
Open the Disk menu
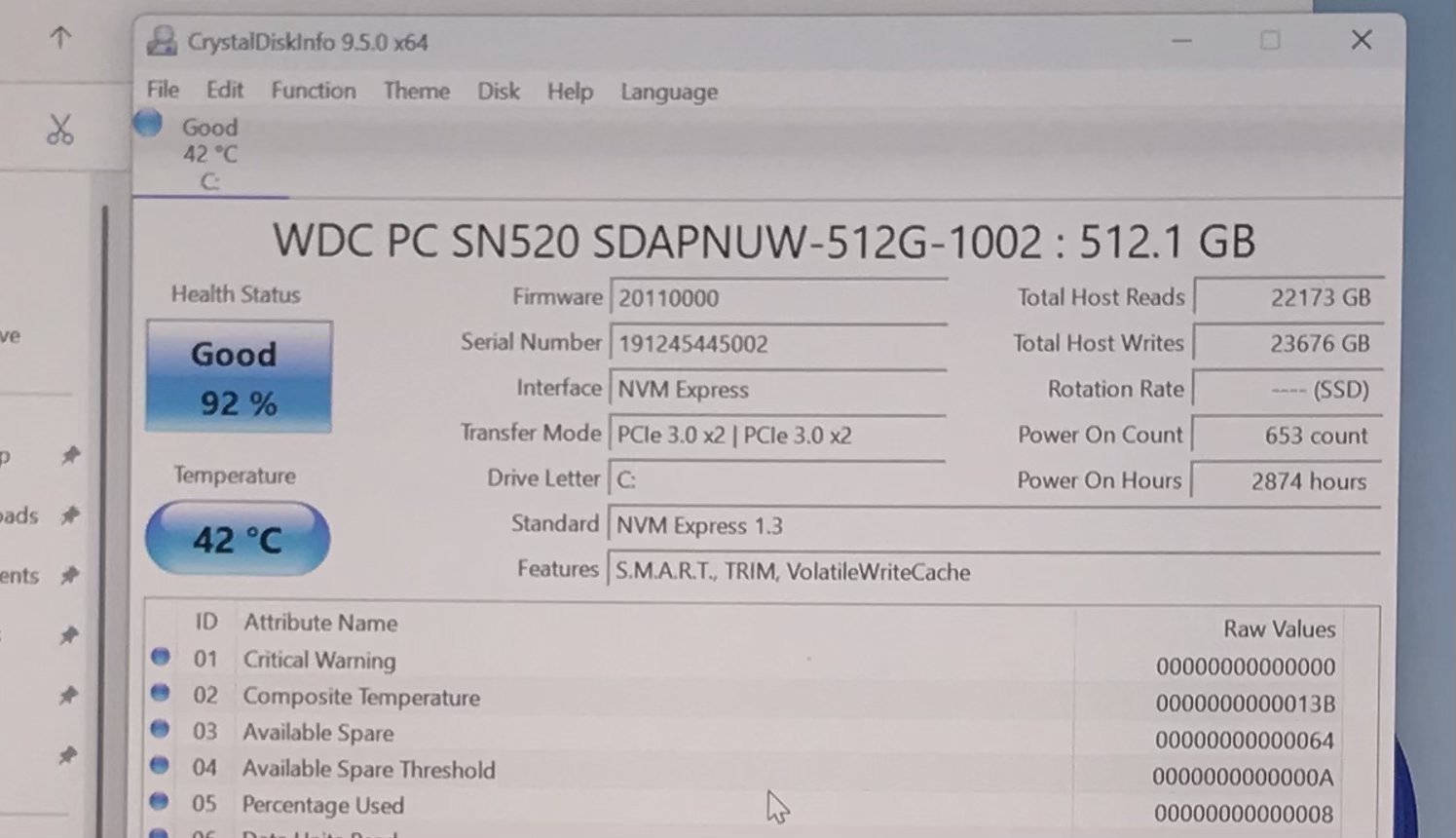click(499, 91)
